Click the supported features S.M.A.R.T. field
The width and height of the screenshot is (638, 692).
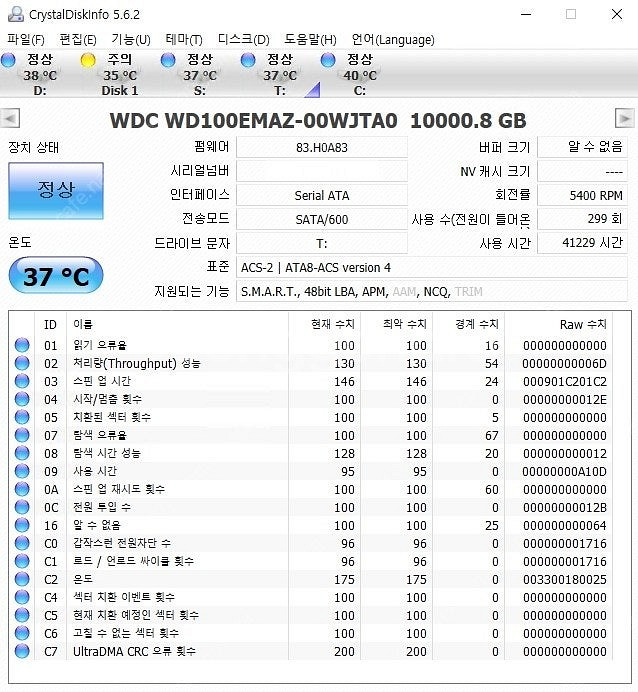point(432,291)
